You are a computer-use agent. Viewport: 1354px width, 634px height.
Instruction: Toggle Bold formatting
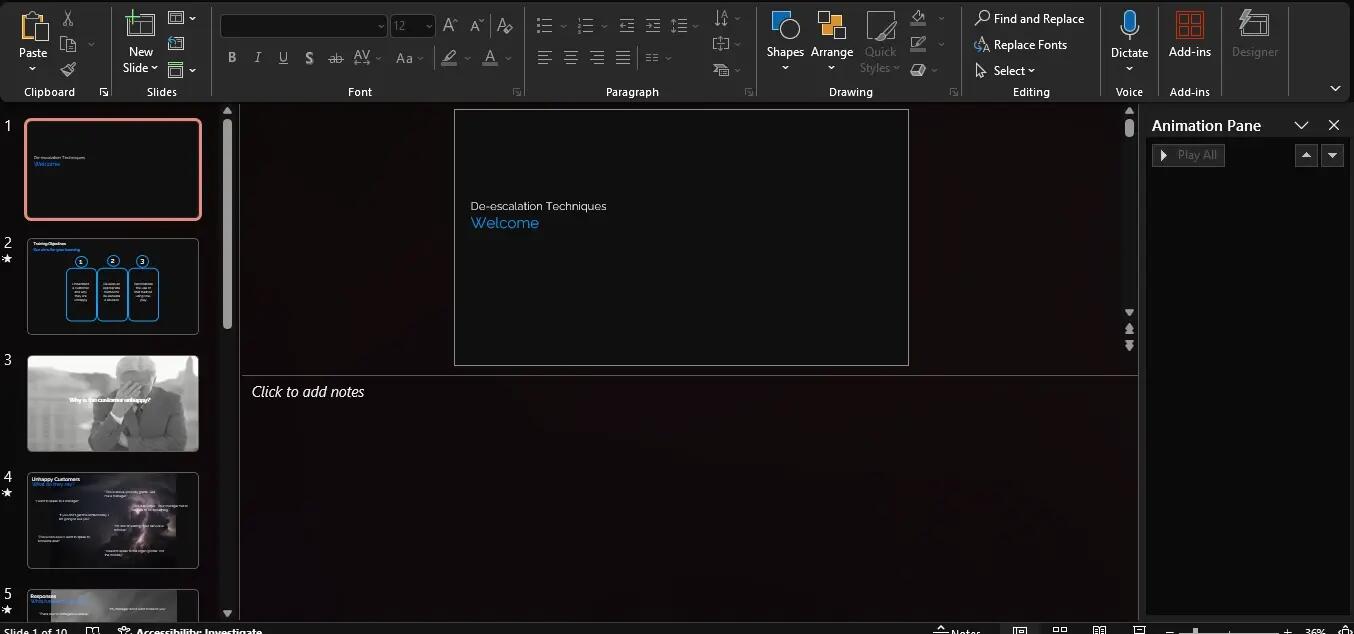click(232, 58)
